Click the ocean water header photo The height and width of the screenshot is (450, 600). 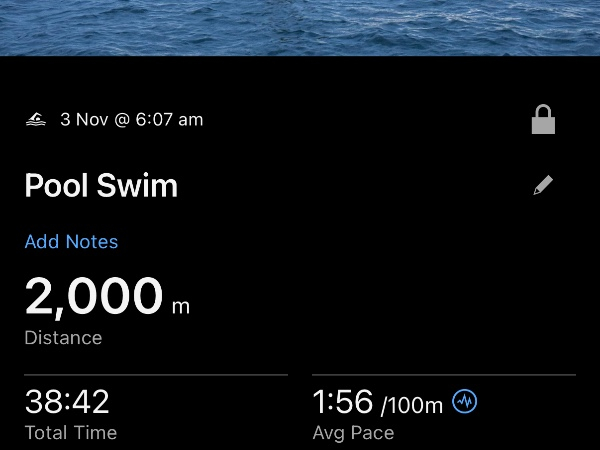[x=300, y=27]
